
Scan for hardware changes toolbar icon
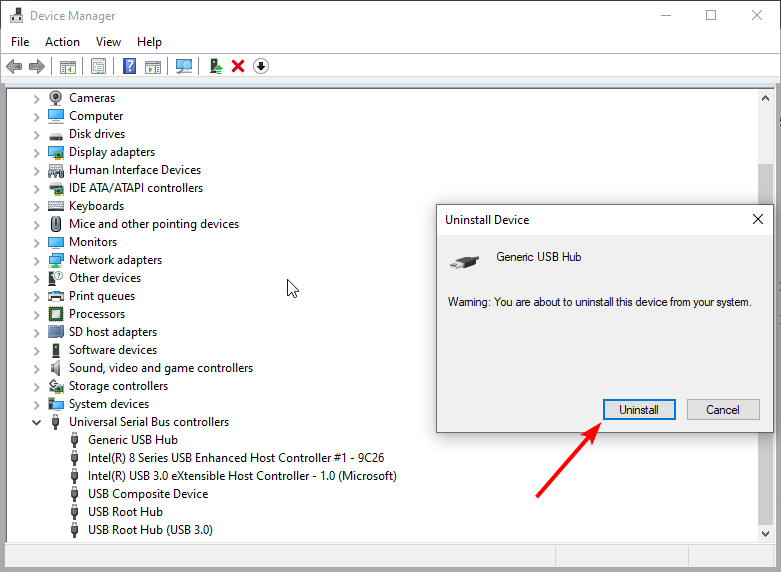(184, 66)
